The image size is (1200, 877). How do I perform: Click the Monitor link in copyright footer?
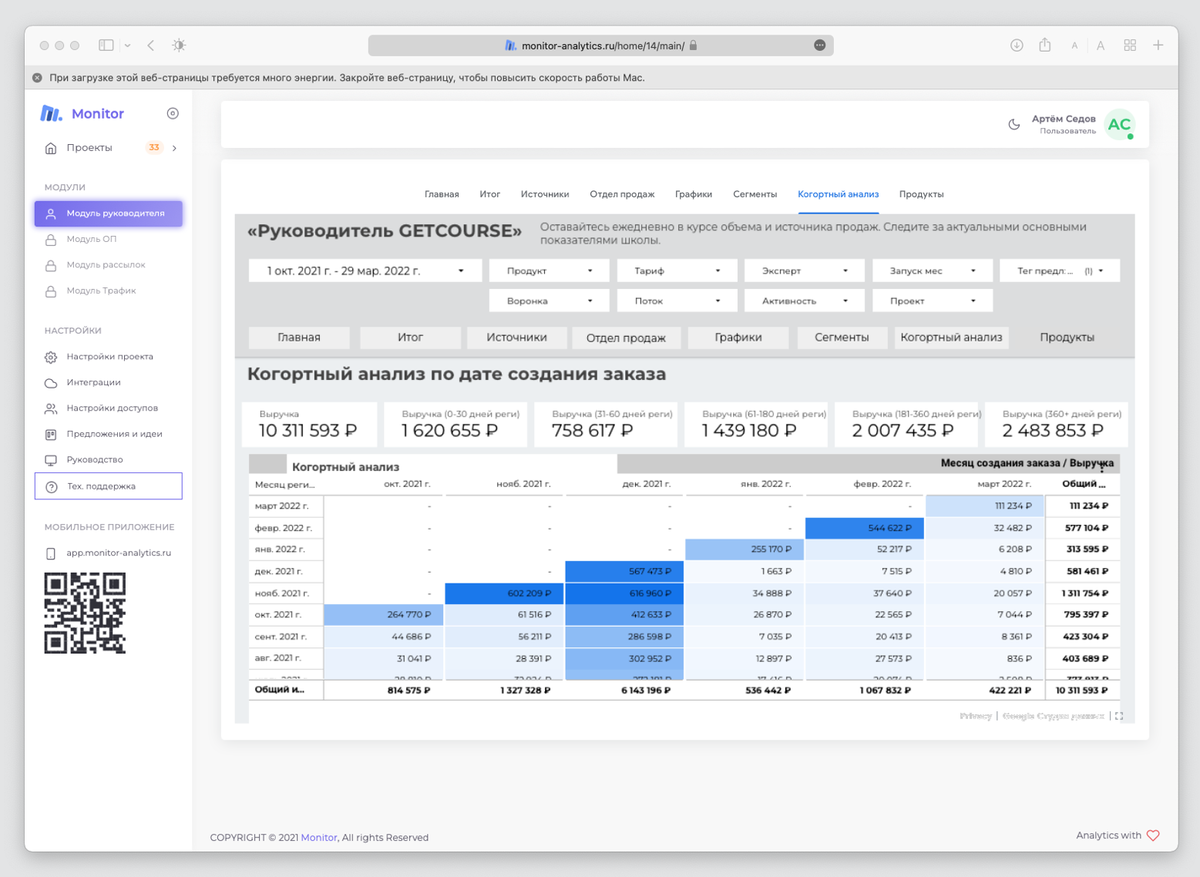pos(319,838)
